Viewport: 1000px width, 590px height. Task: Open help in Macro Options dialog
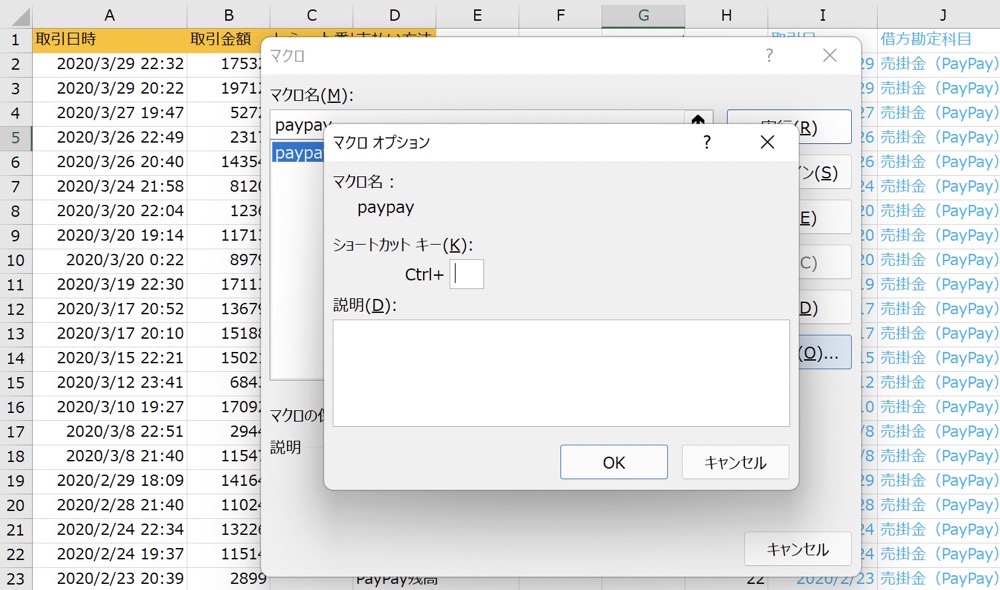point(707,142)
